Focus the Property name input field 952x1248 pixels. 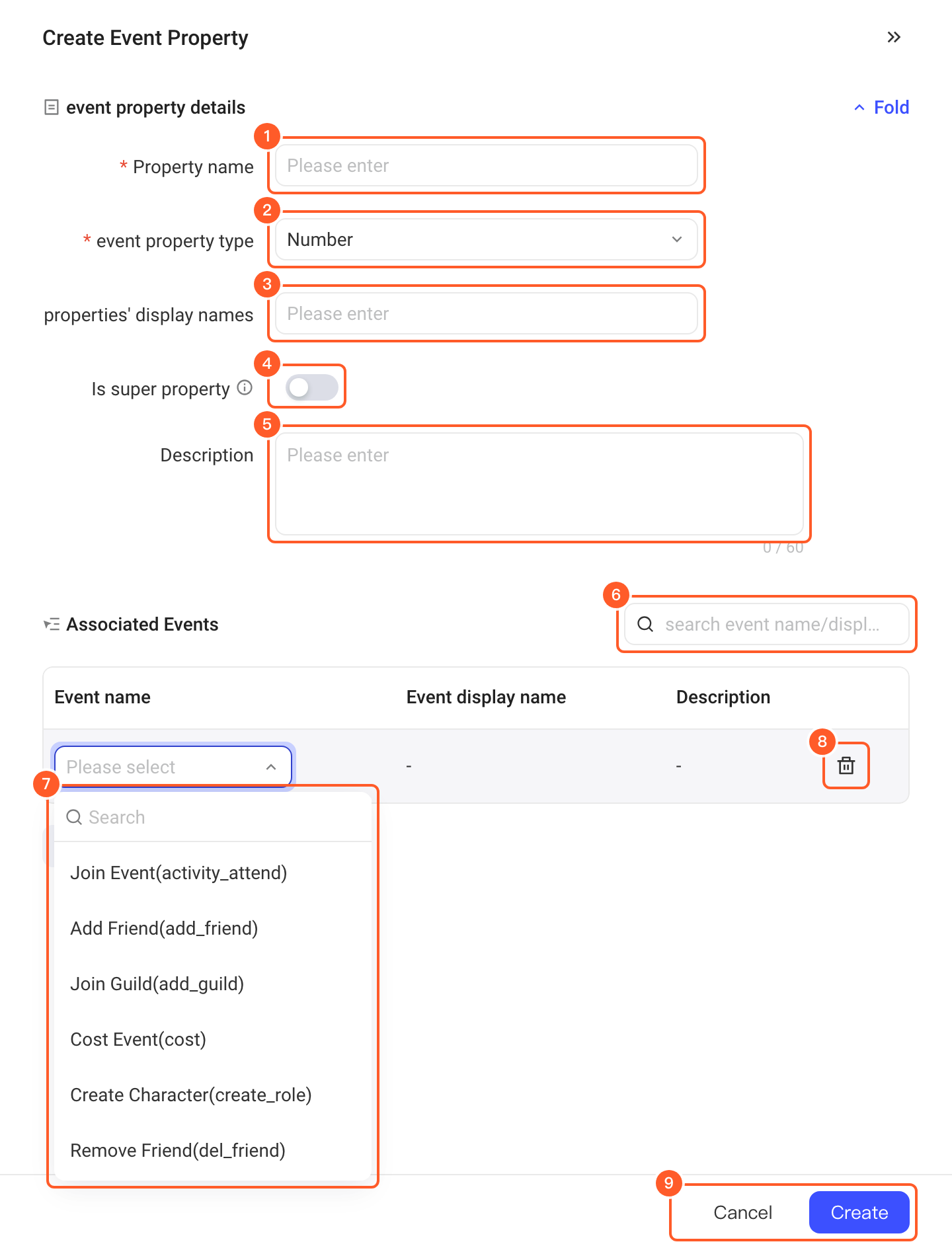point(487,165)
